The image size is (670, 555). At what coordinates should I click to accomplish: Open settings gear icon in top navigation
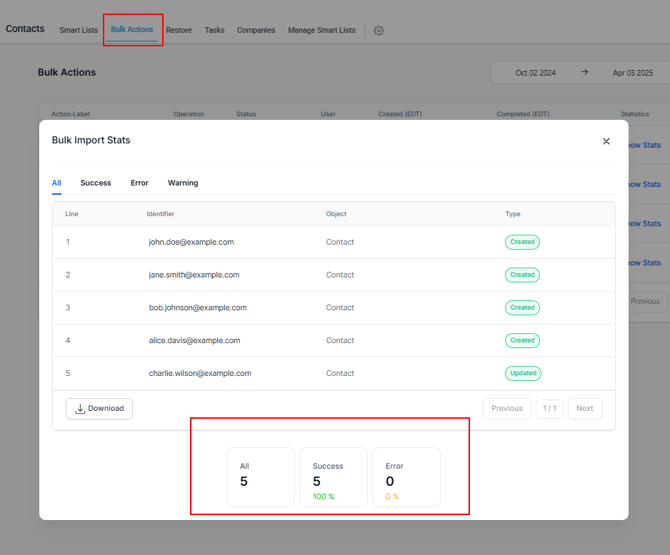(x=379, y=30)
